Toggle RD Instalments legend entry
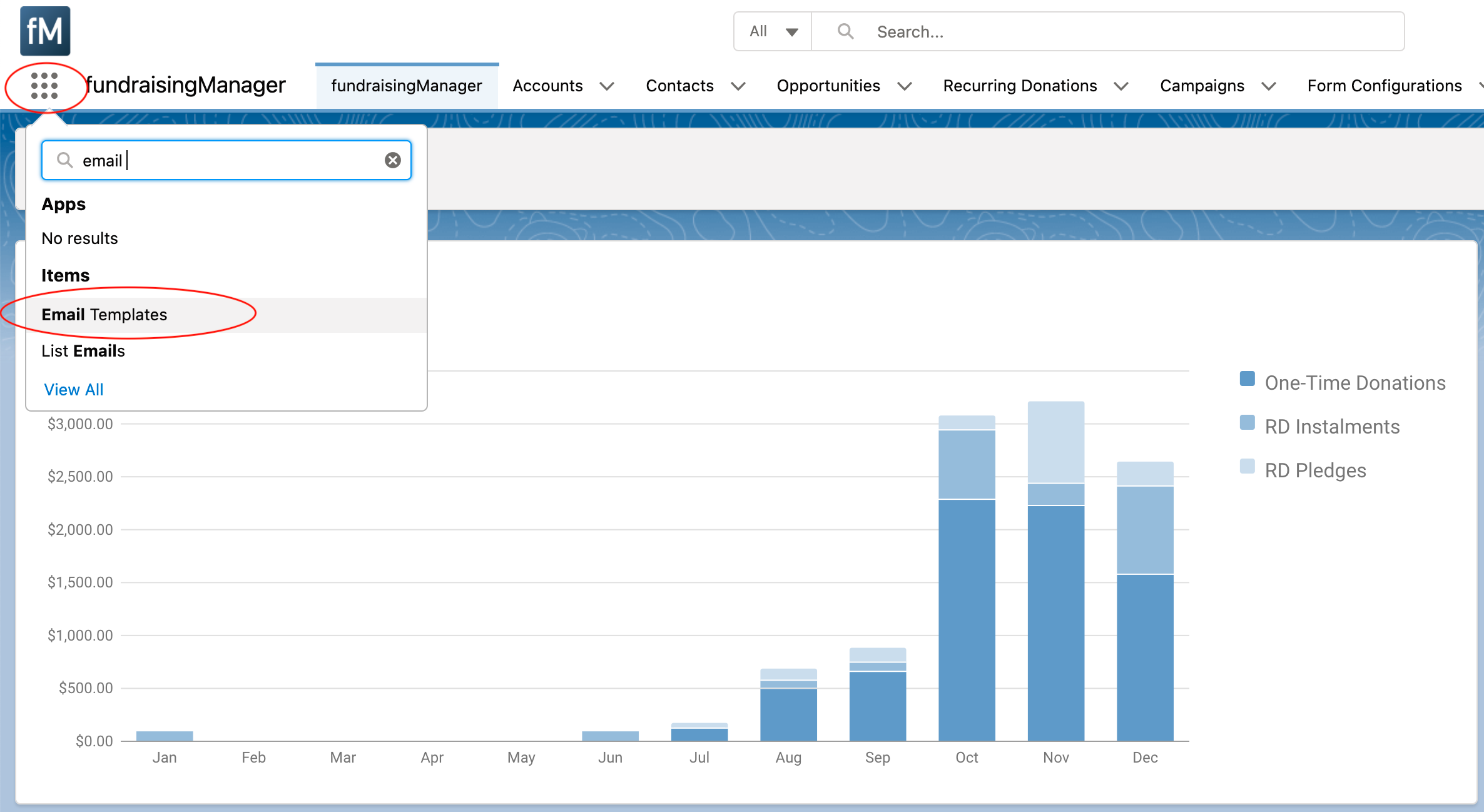The image size is (1484, 812). (x=1331, y=427)
